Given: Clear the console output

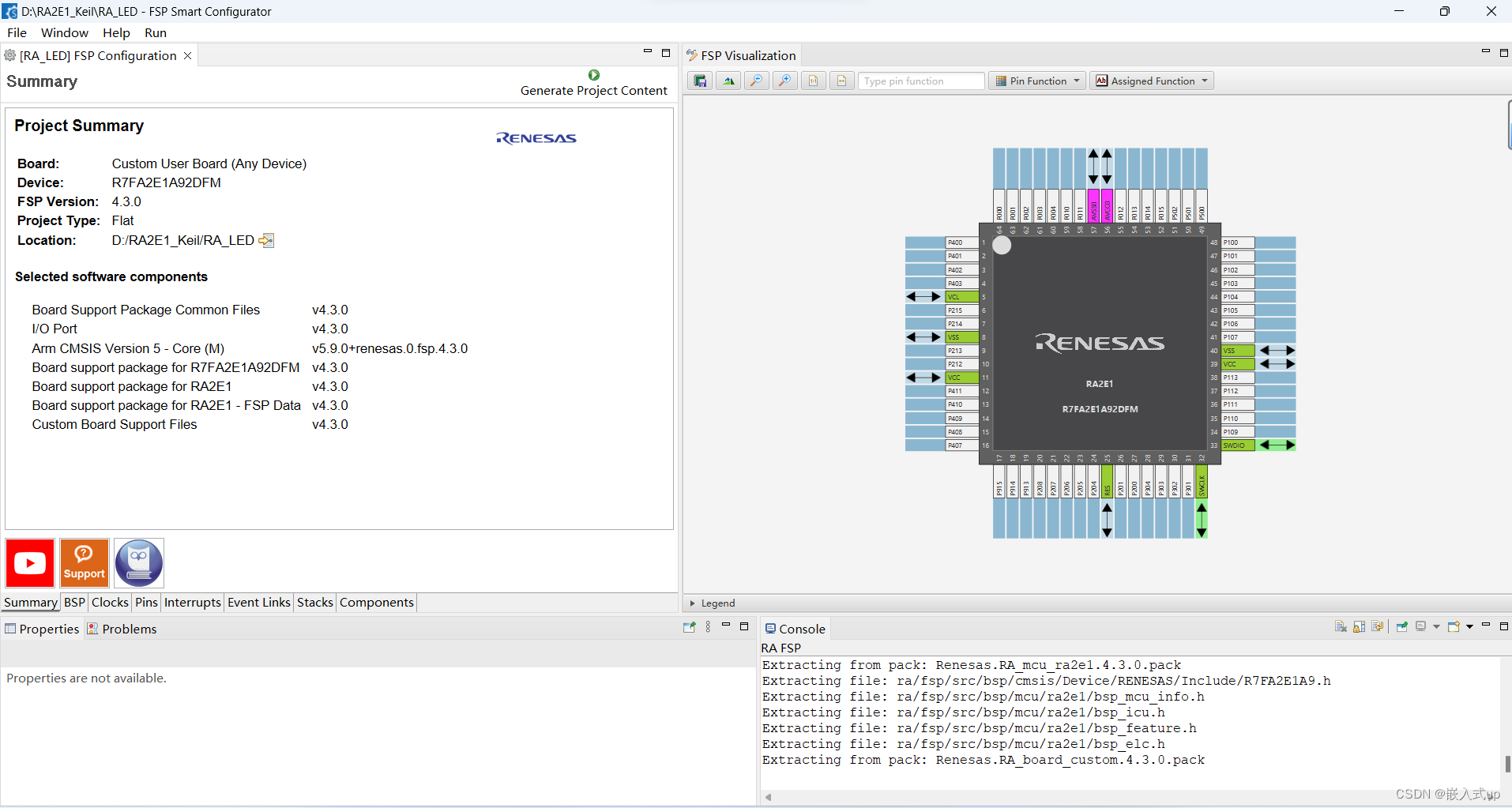Looking at the screenshot, I should pos(1341,626).
